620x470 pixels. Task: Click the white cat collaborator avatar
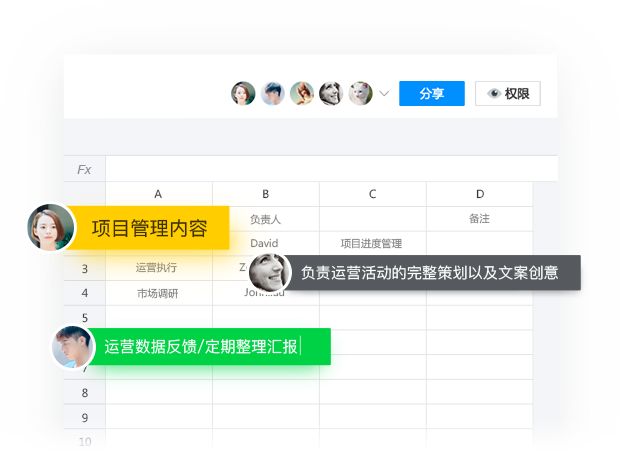point(360,94)
